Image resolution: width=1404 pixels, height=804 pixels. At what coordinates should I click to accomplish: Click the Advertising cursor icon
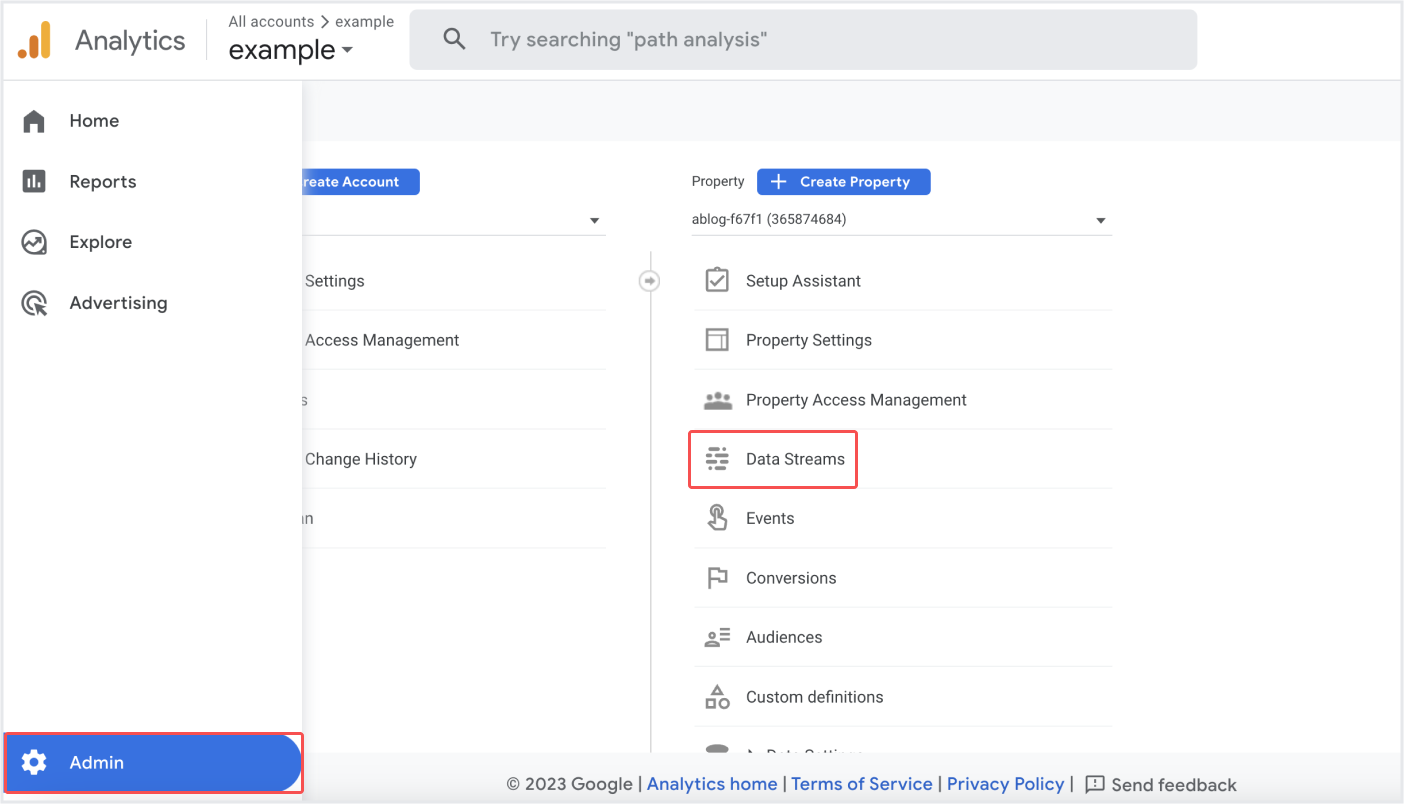pyautogui.click(x=34, y=303)
